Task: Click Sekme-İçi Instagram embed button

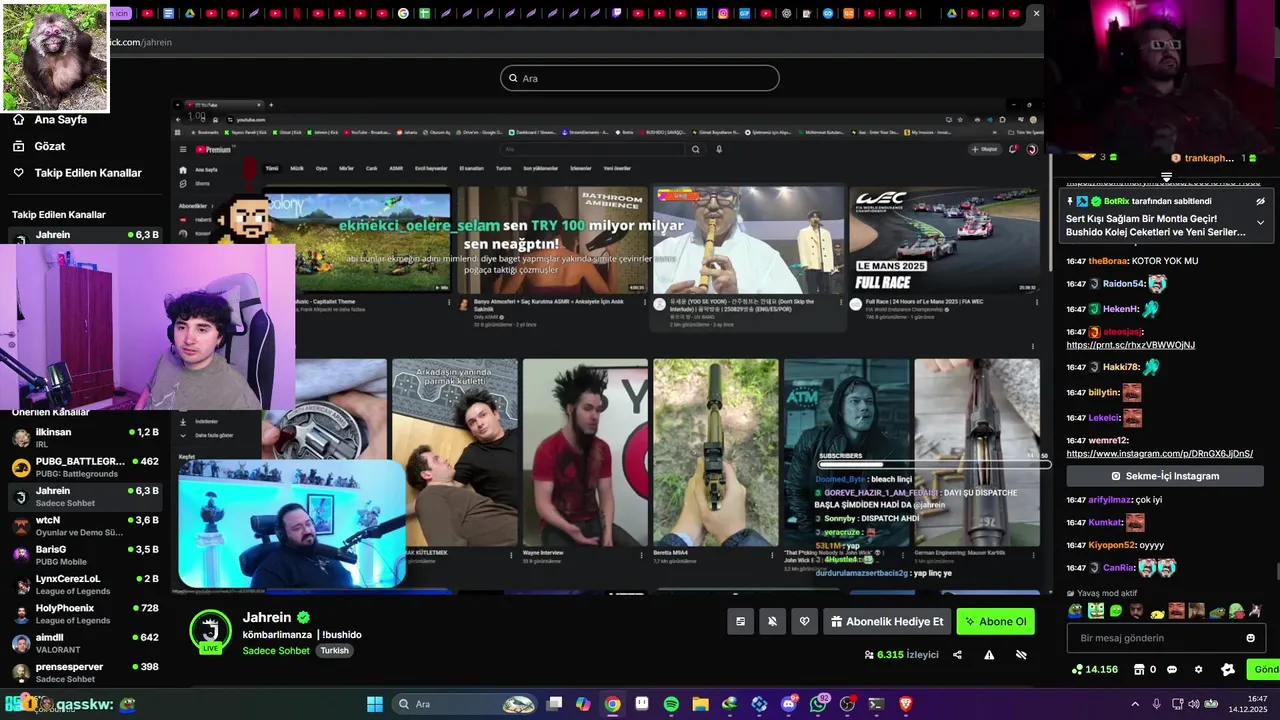Action: tap(1165, 477)
